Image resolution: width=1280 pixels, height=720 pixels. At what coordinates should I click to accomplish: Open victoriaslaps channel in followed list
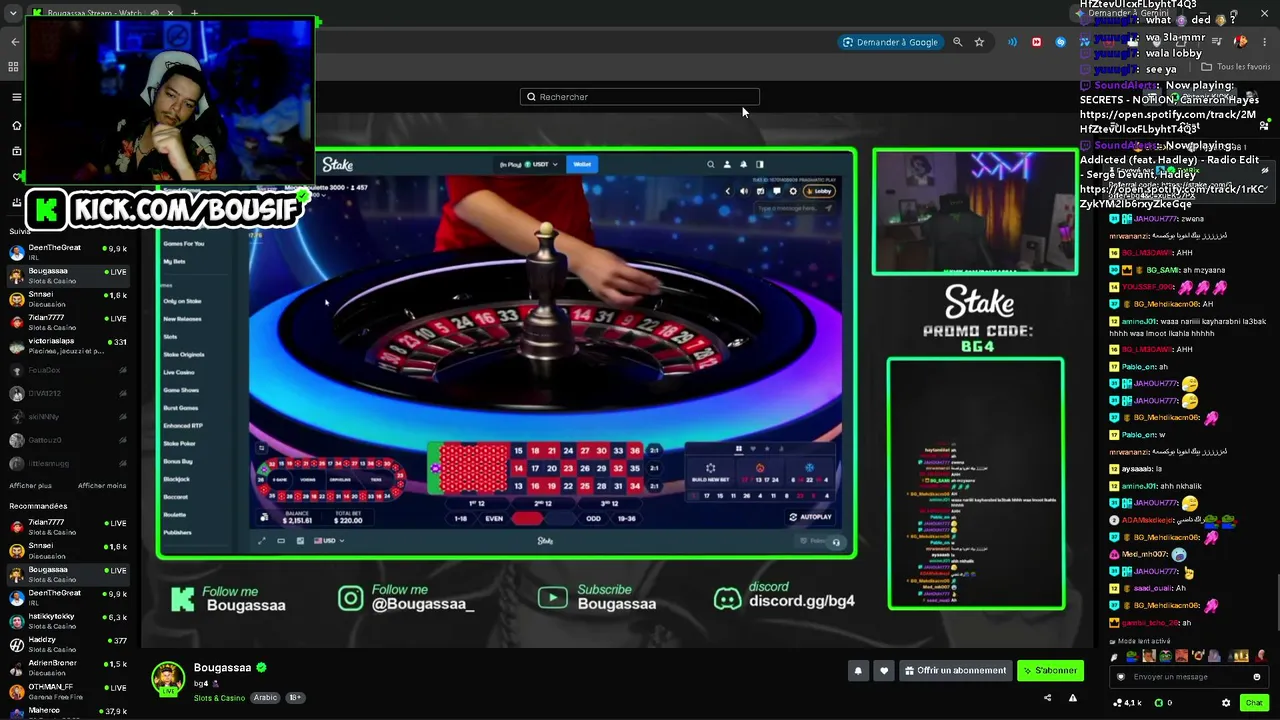[68, 346]
